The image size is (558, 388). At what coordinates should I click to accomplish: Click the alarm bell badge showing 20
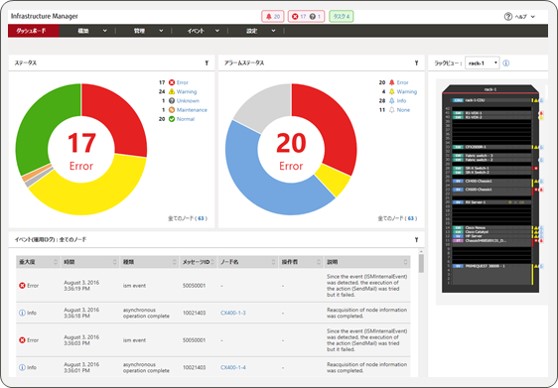[x=273, y=16]
